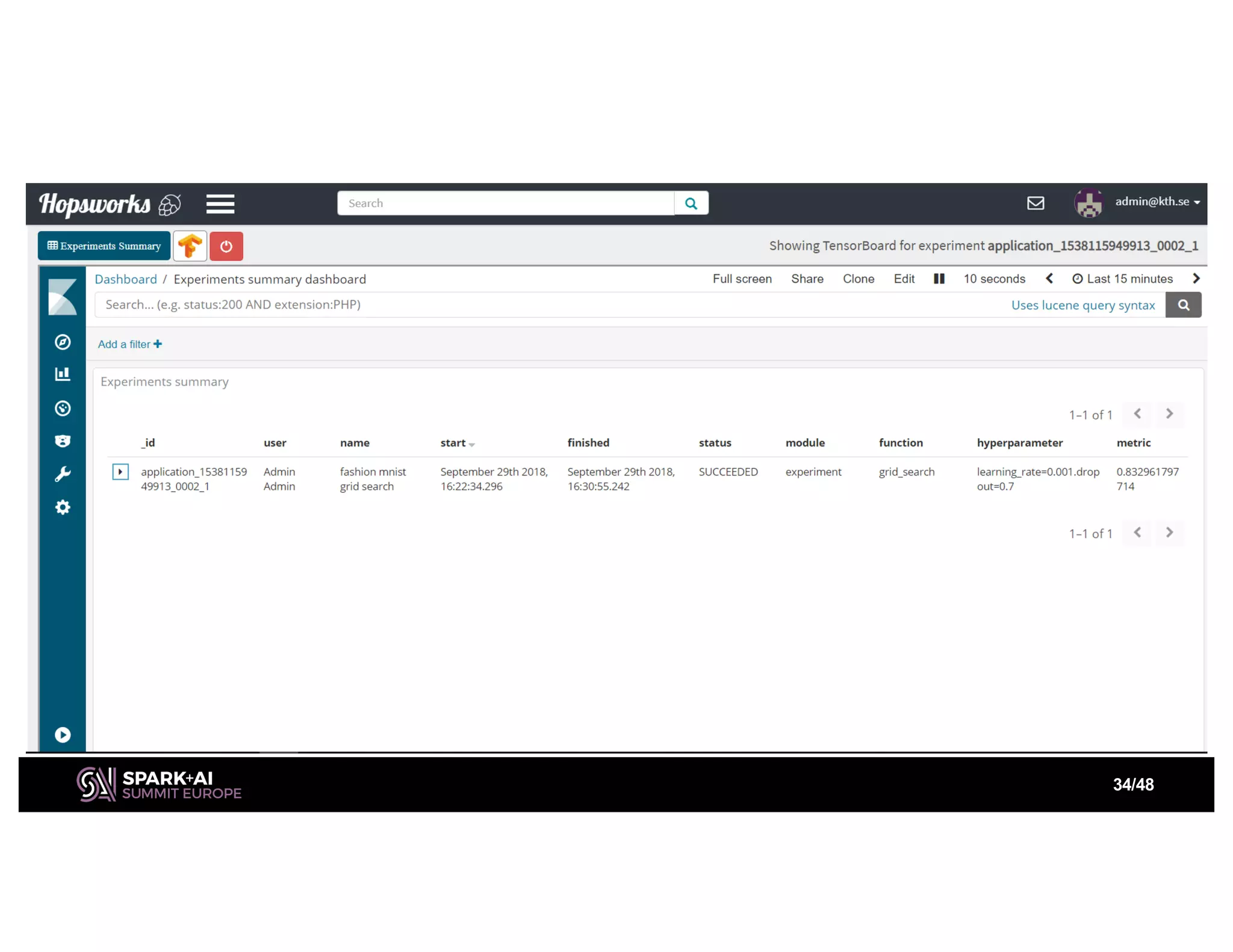Toggle the Hopsworks hamburger menu
1233x952 pixels.
click(220, 204)
